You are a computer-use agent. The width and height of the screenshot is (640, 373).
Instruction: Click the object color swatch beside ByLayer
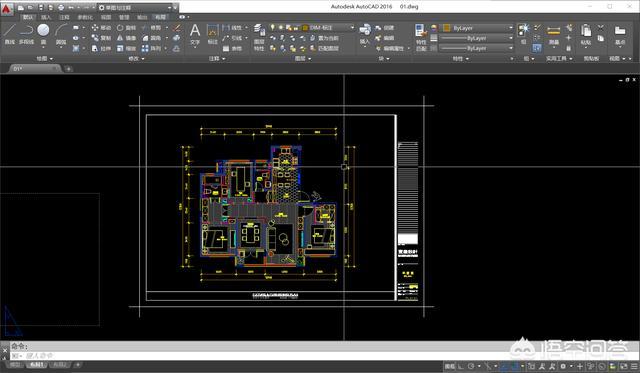click(x=447, y=28)
